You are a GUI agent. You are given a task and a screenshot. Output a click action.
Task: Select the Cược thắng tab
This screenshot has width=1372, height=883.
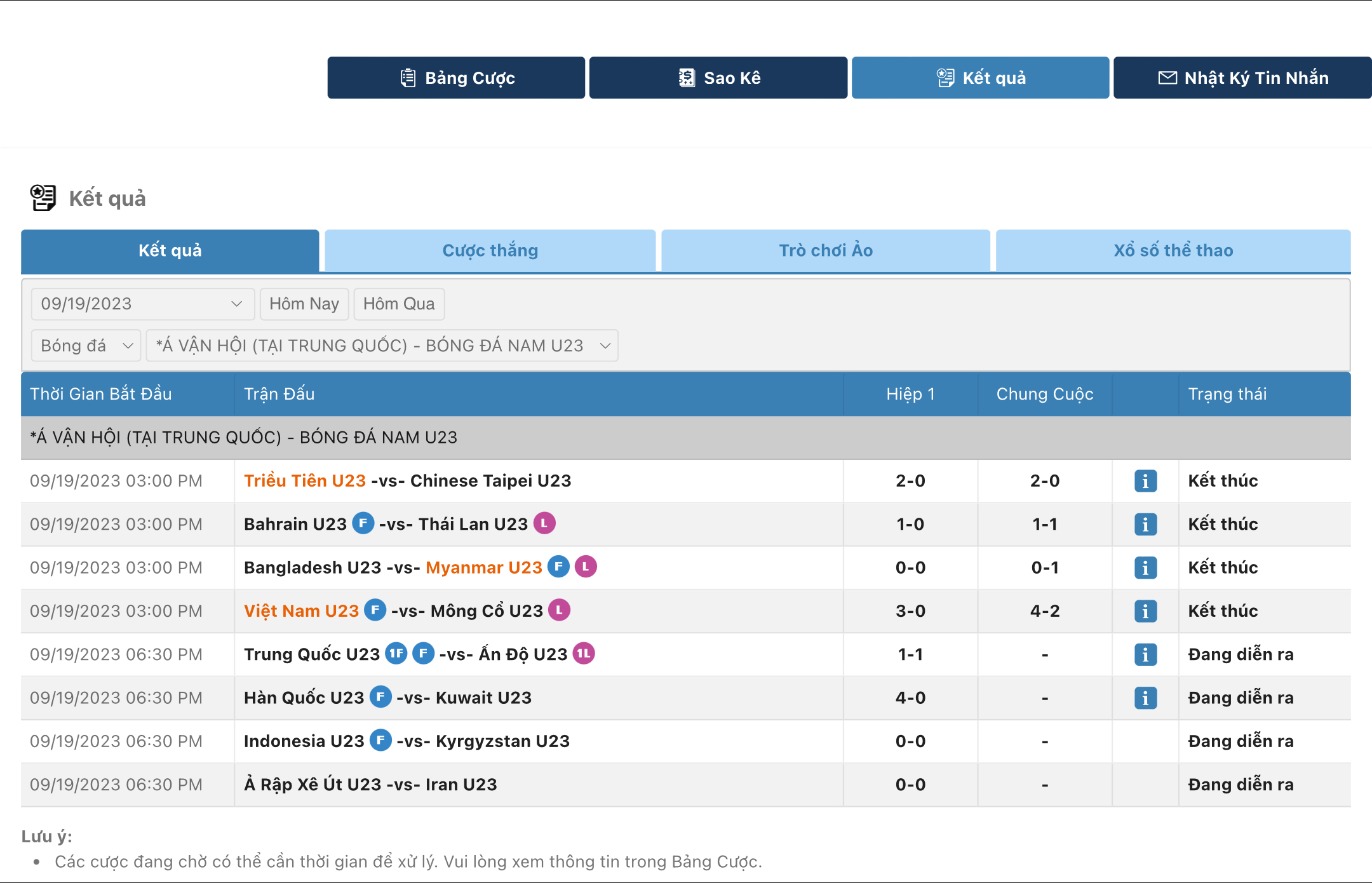tap(490, 250)
